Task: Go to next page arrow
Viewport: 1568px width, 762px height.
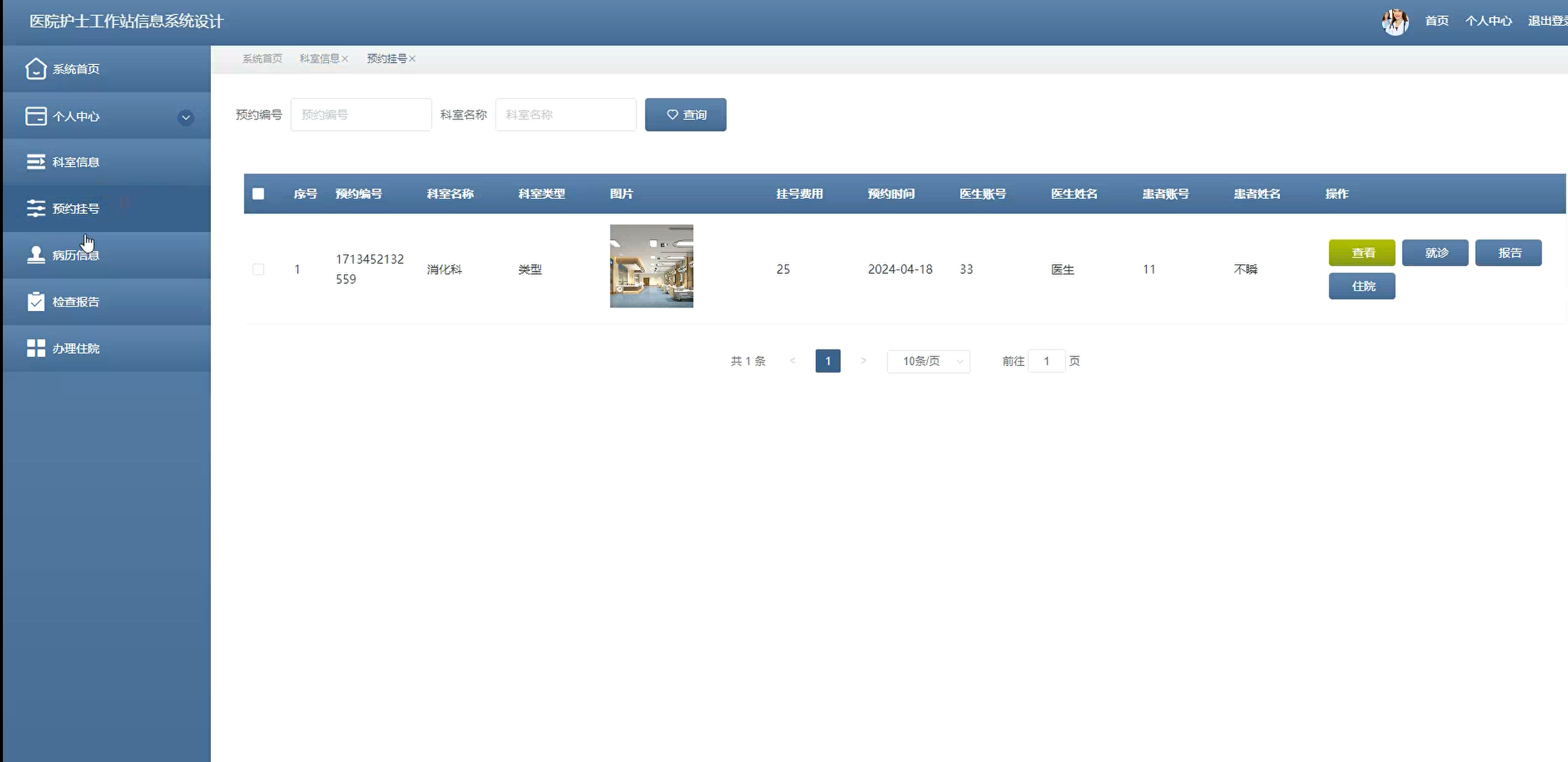Action: tap(863, 361)
